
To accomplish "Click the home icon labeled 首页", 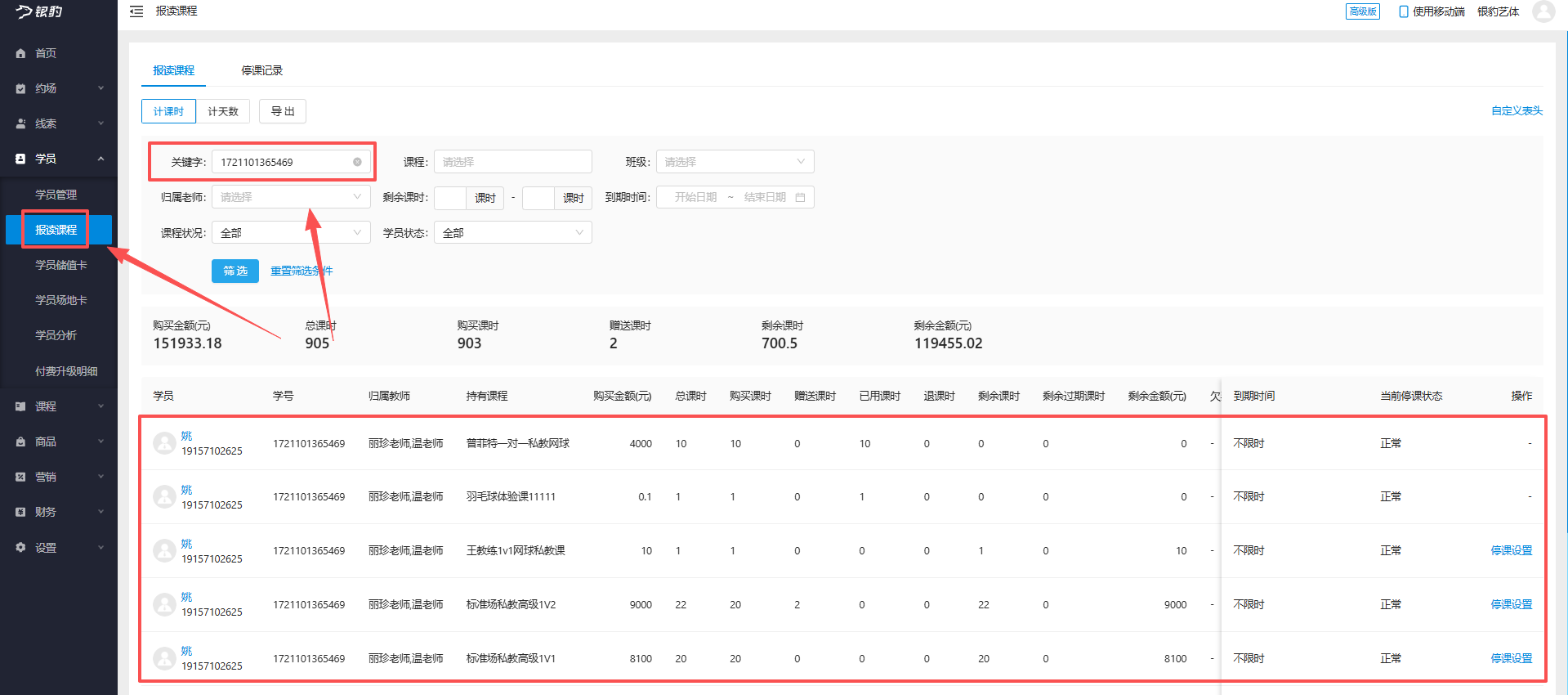I will pos(21,53).
